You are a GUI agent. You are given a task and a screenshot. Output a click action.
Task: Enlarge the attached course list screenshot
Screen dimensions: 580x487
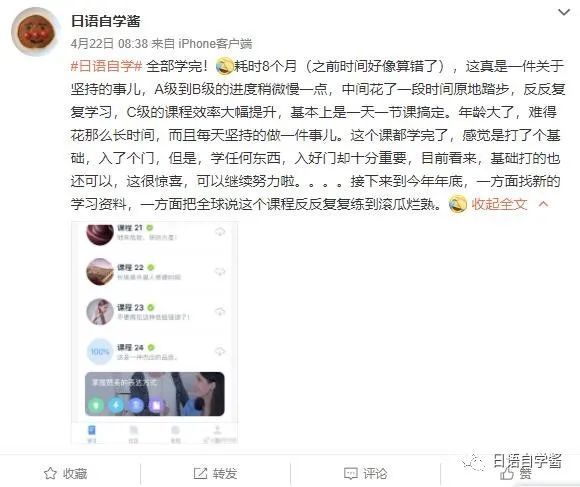tap(154, 332)
